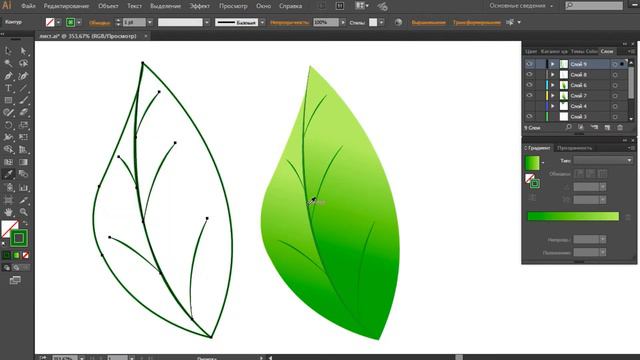Click the Create New Layer icon
The width and height of the screenshot is (640, 360).
click(607, 128)
